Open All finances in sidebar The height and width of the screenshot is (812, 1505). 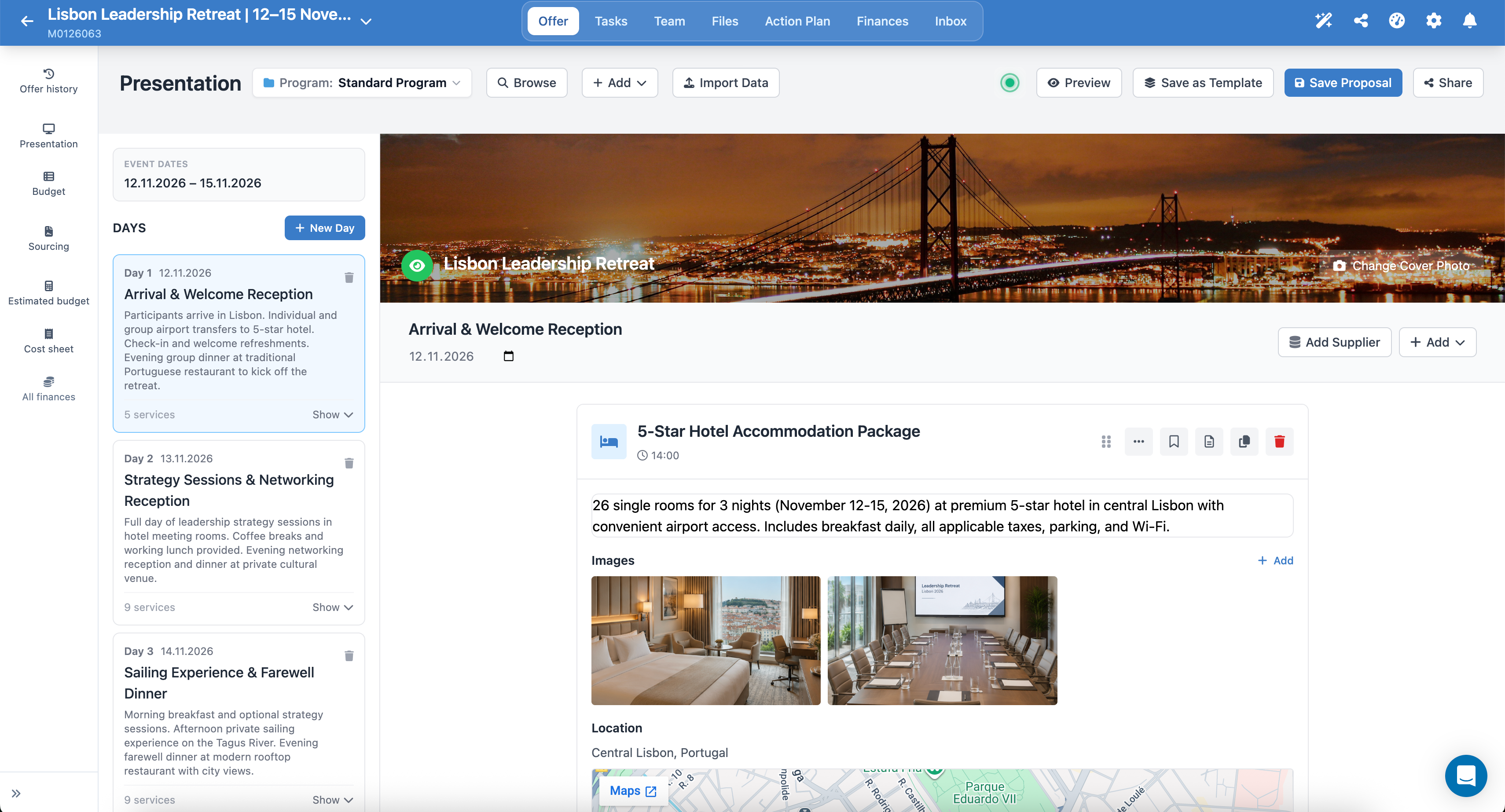coord(48,388)
